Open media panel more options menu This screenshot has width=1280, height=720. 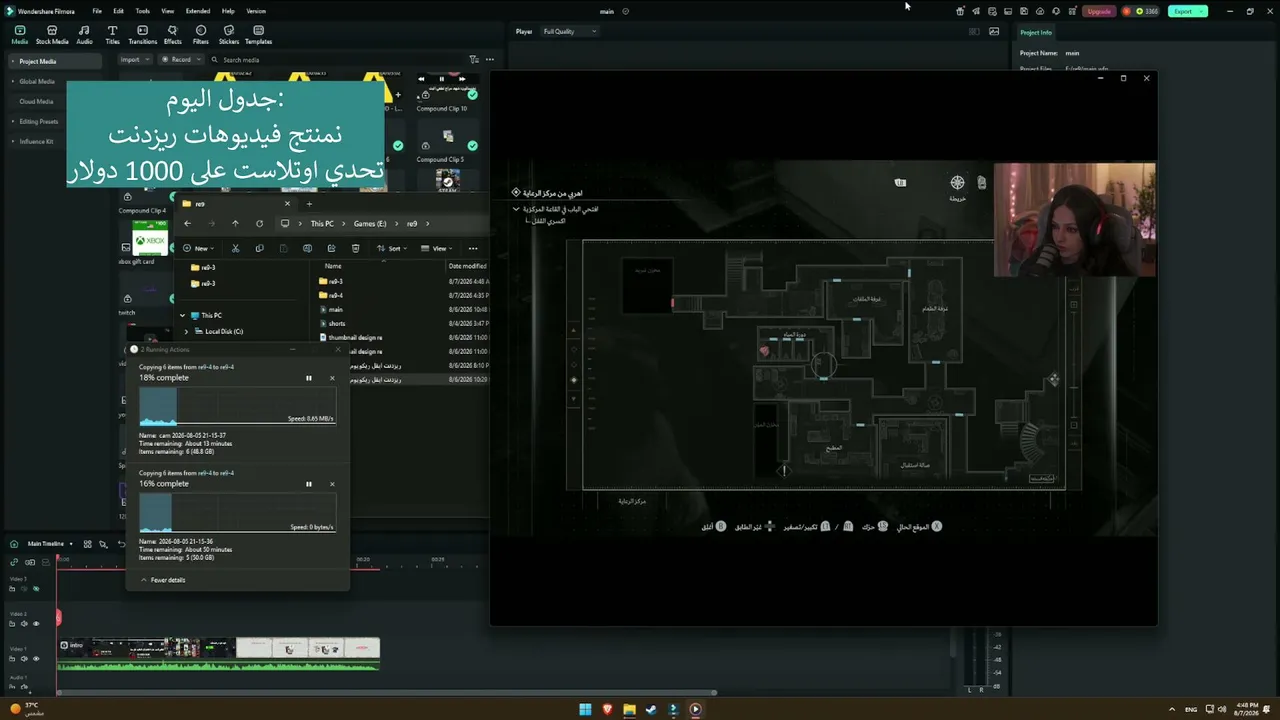click(490, 60)
